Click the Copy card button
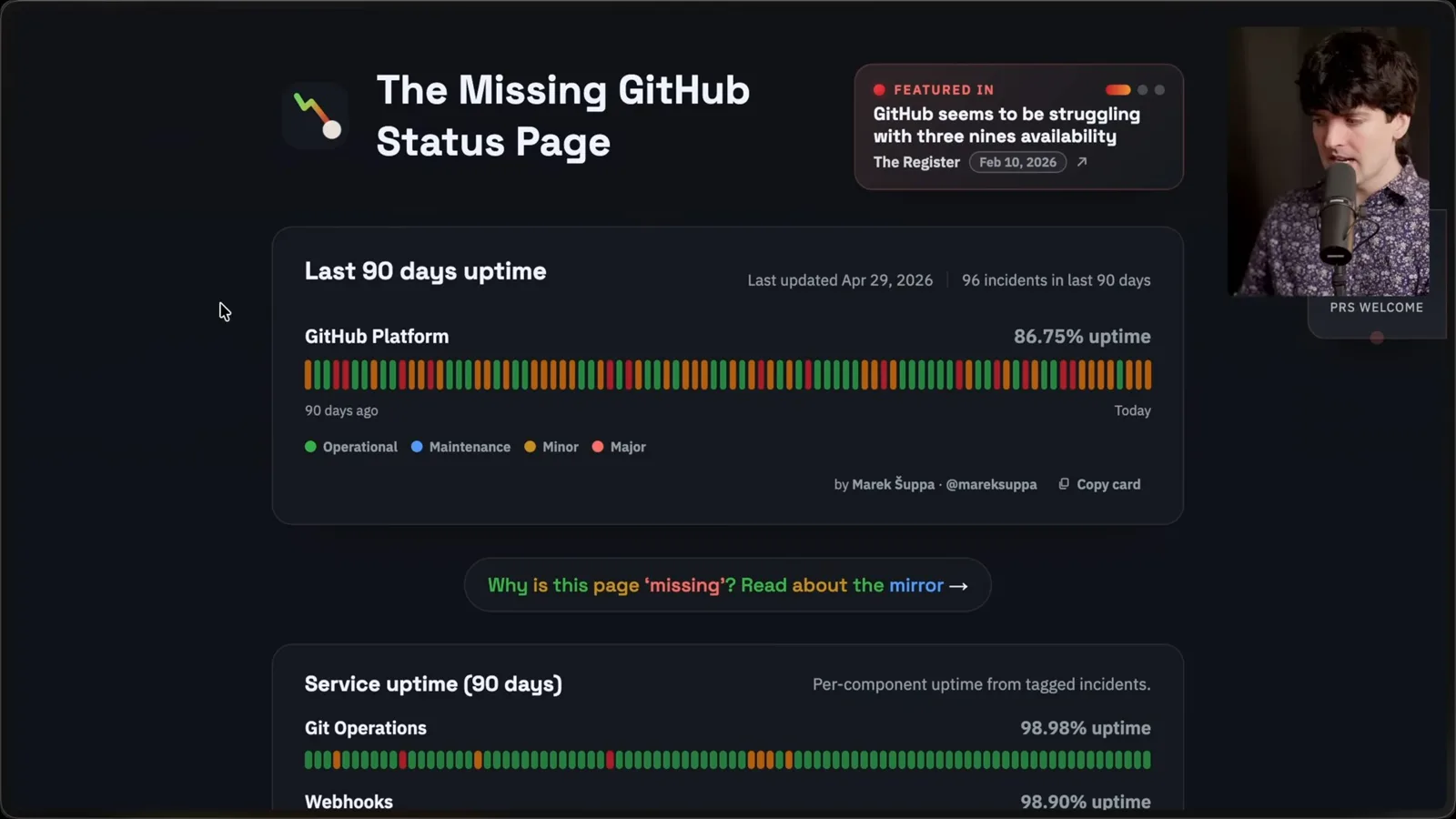This screenshot has width=1456, height=819. (1099, 484)
